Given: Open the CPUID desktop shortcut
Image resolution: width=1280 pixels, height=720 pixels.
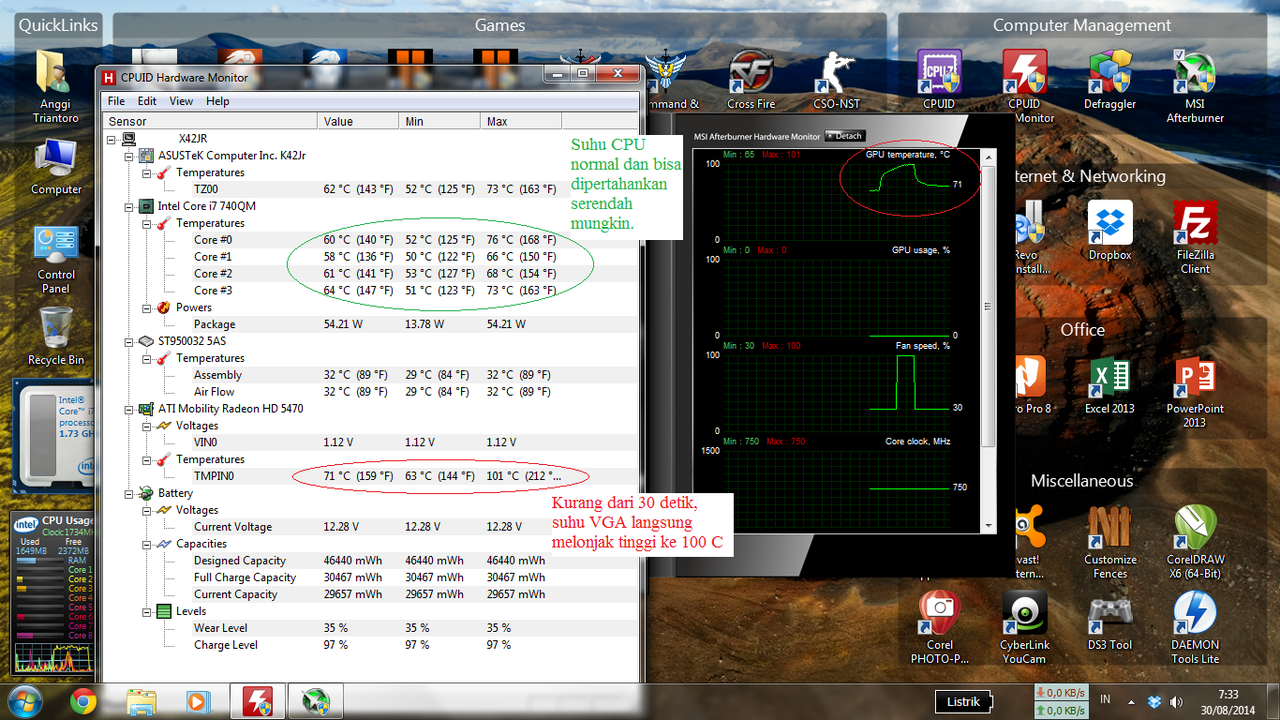Looking at the screenshot, I should coord(938,80).
